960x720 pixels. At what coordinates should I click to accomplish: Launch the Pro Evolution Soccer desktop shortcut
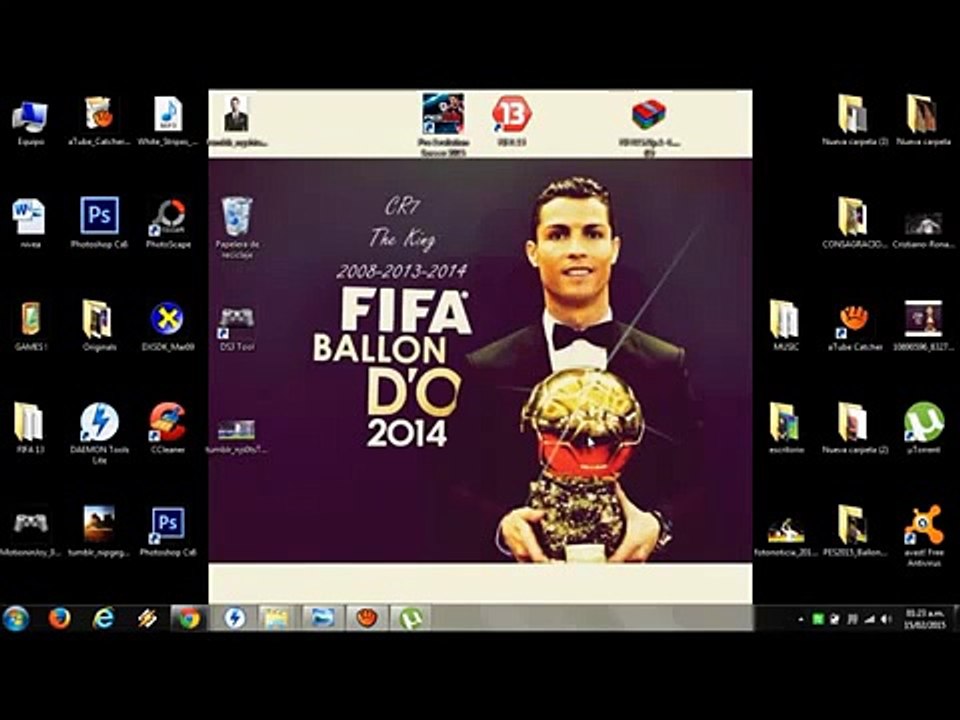click(443, 114)
